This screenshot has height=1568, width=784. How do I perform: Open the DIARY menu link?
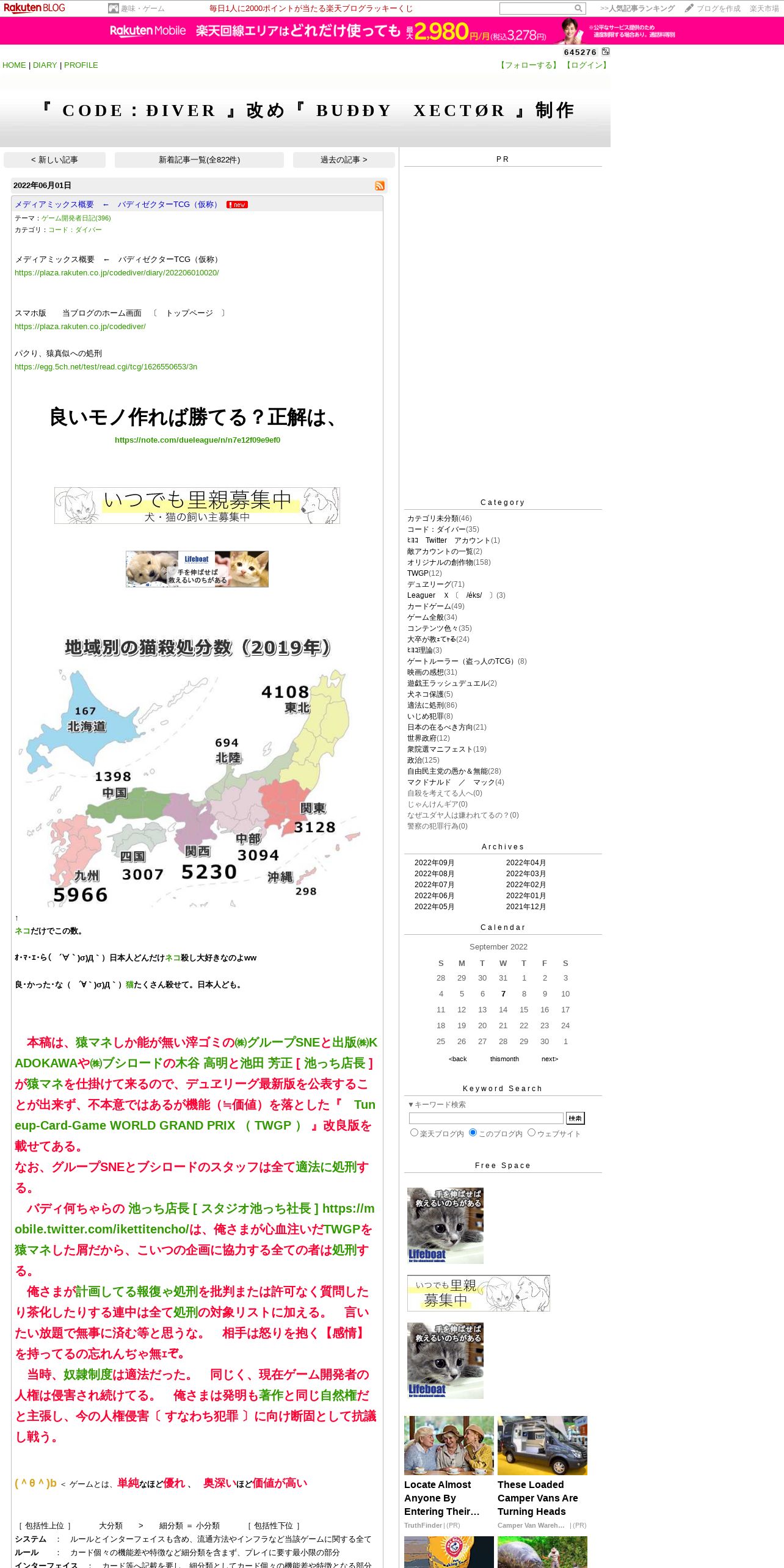pos(45,65)
